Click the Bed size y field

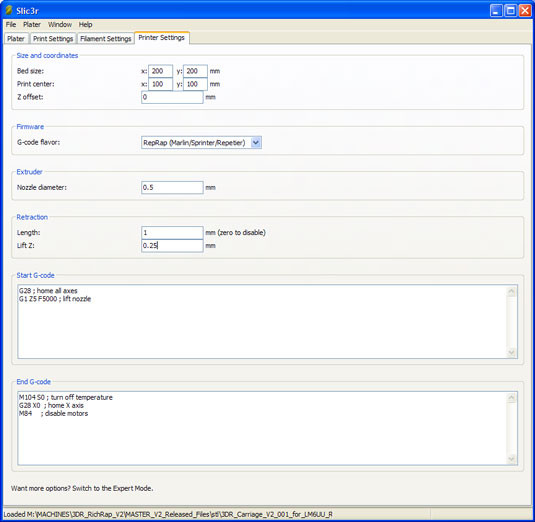tap(195, 71)
